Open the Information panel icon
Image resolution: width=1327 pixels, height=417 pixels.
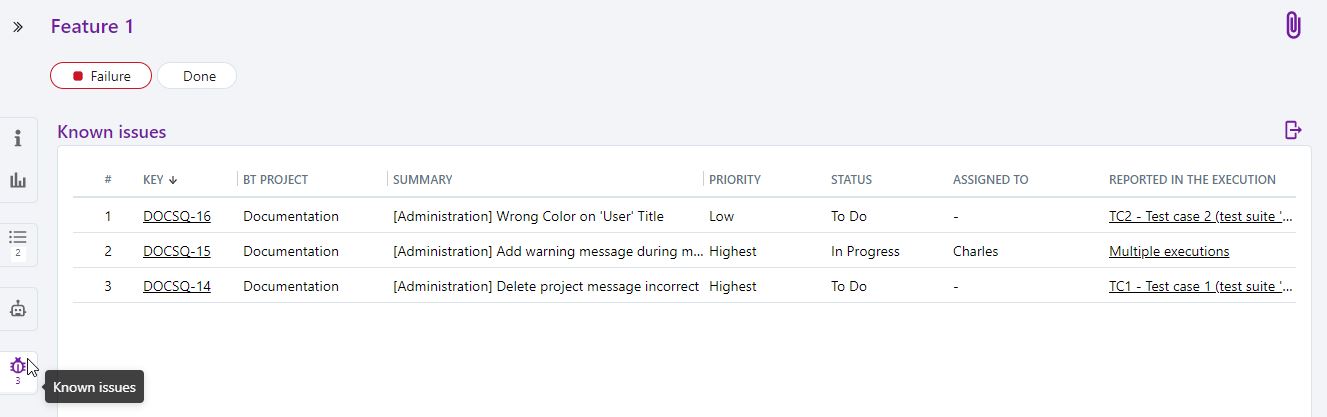point(18,138)
